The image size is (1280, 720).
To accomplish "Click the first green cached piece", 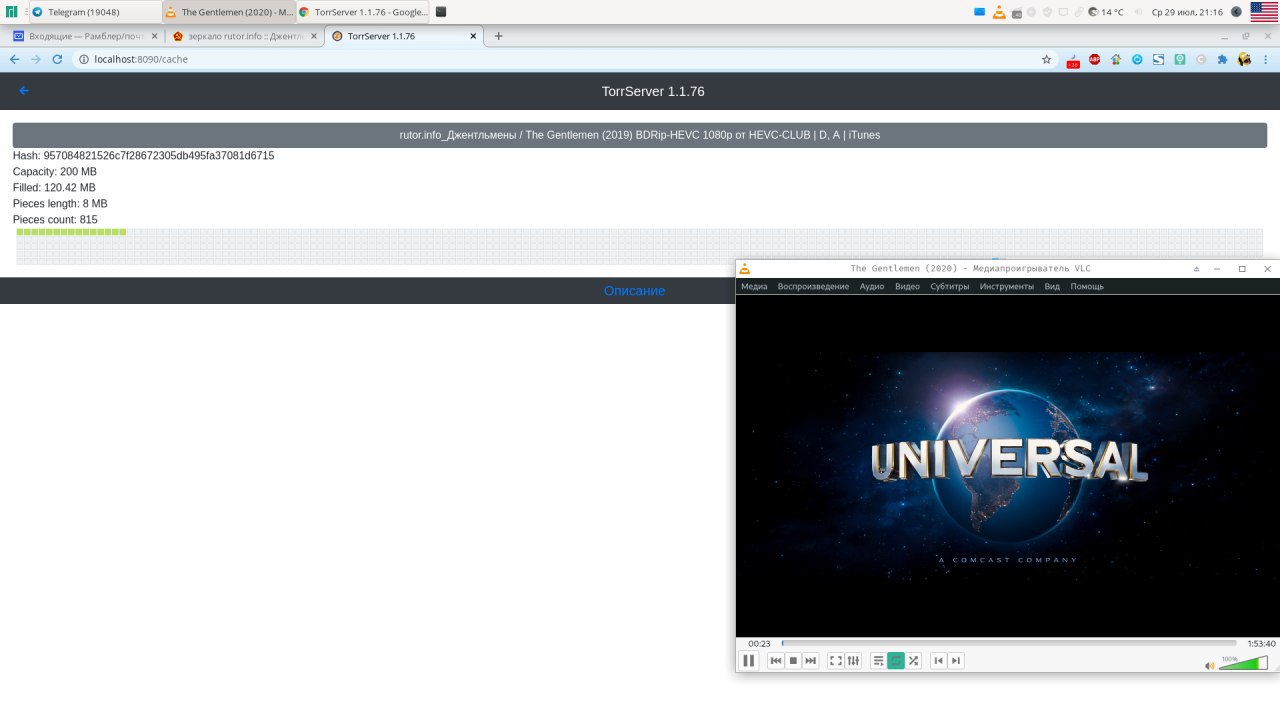I will coord(20,232).
